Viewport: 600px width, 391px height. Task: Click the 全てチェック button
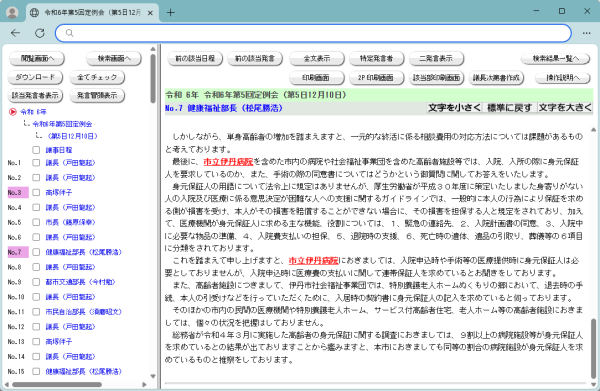click(97, 77)
